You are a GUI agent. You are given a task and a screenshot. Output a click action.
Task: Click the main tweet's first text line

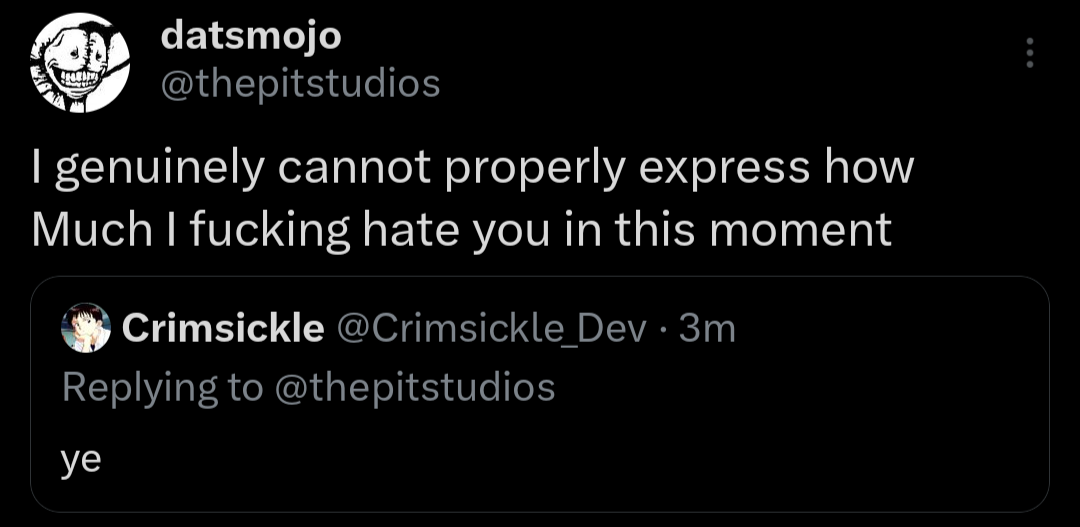pyautogui.click(x=472, y=169)
